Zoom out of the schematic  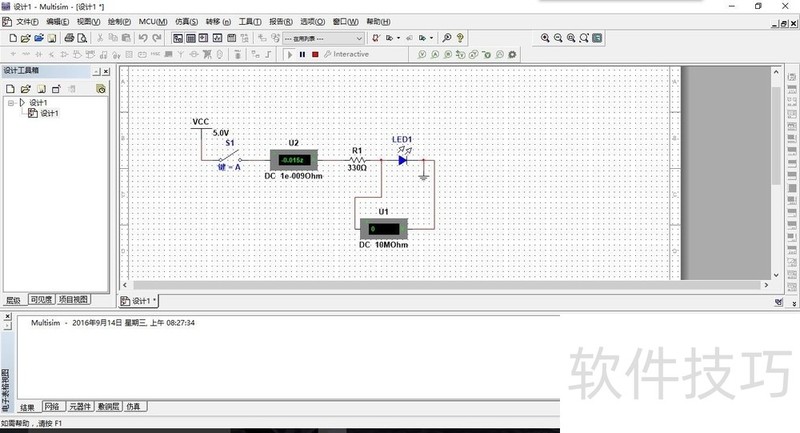(558, 38)
